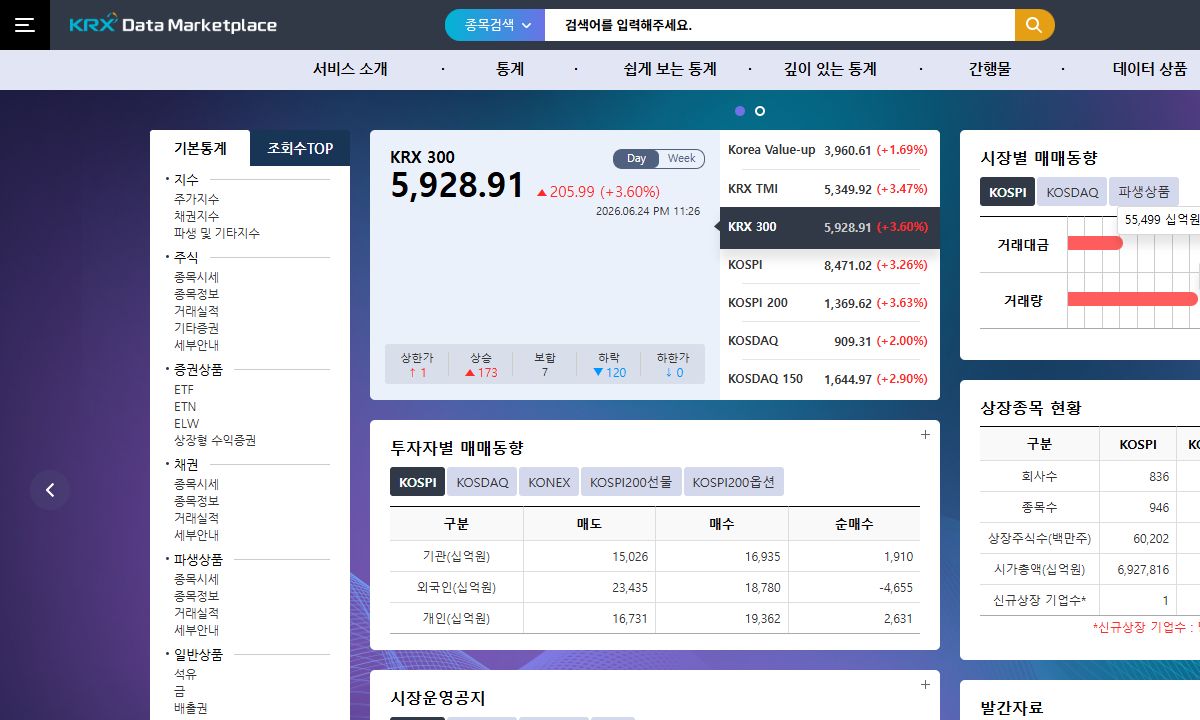Click 외국인 순매수 value -4,655

(896, 587)
